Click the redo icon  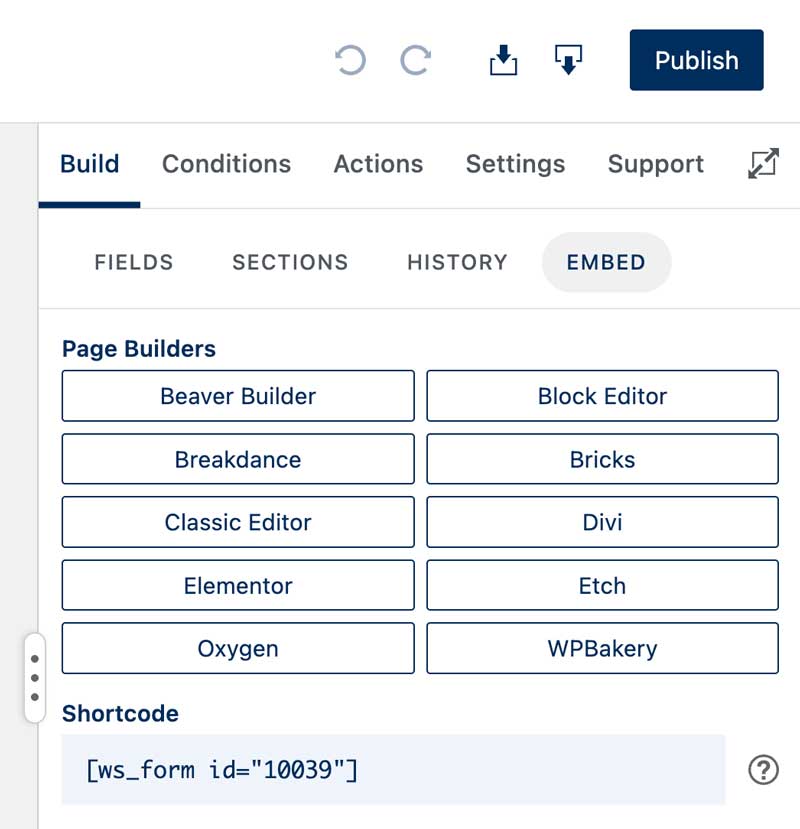[416, 60]
